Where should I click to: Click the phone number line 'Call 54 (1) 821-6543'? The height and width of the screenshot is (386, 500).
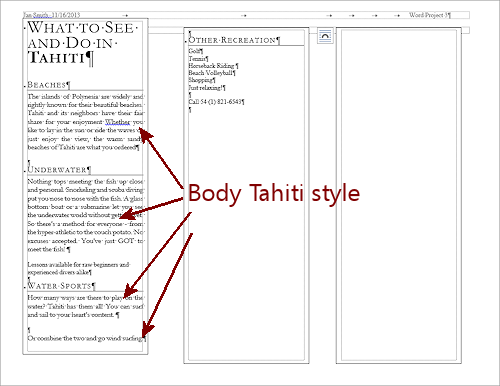216,102
